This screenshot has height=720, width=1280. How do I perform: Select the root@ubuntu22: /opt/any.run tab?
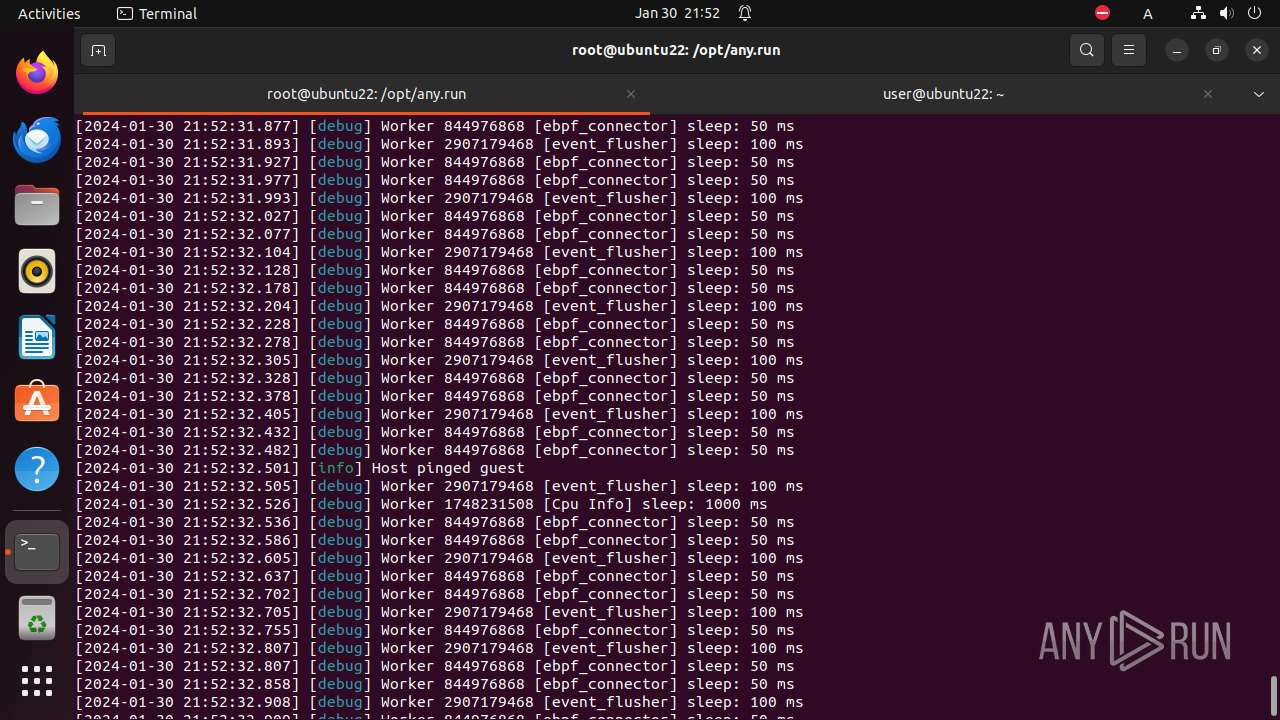coord(366,94)
